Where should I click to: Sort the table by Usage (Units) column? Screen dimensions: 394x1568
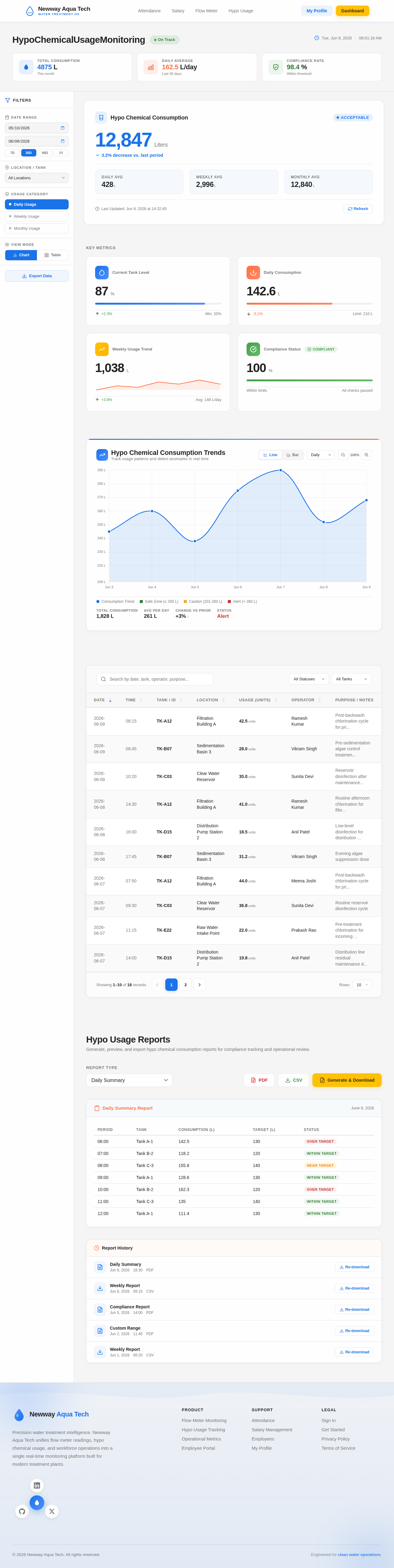click(258, 700)
